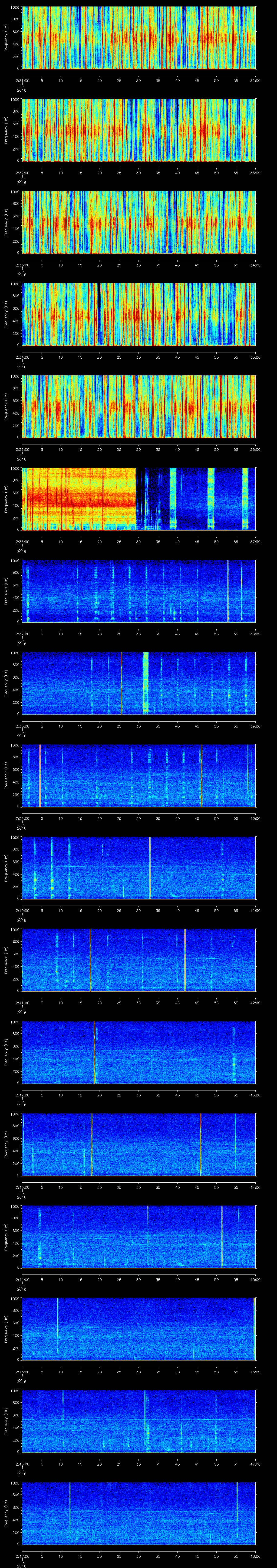This screenshot has height=1568, width=277.
Task: Click the spectrogram panel starting at 2:31:00
Action: 139,38
